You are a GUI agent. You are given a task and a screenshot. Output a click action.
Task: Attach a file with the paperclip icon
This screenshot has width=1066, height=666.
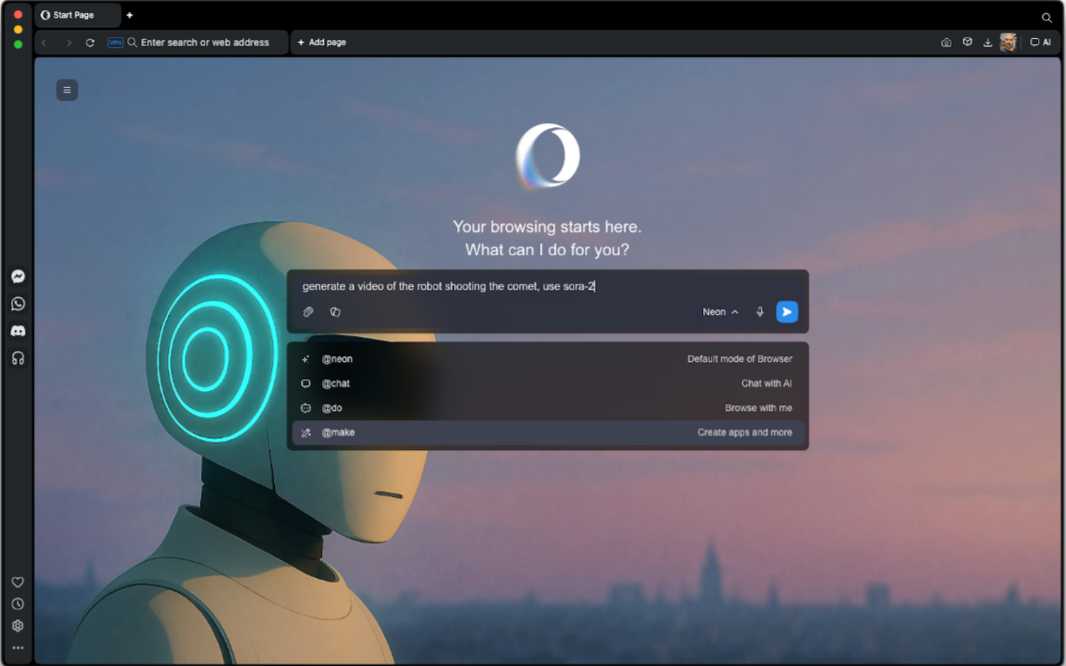(x=308, y=312)
